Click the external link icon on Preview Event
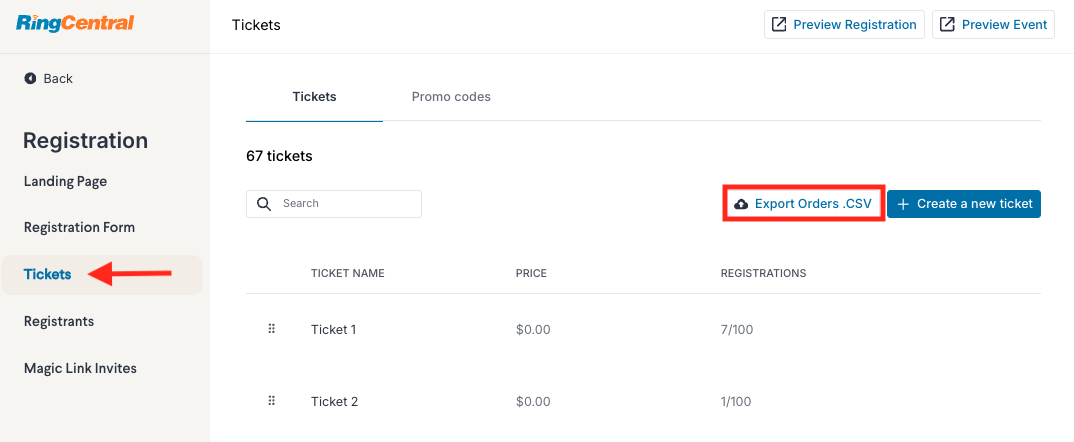This screenshot has width=1074, height=442. (947, 25)
